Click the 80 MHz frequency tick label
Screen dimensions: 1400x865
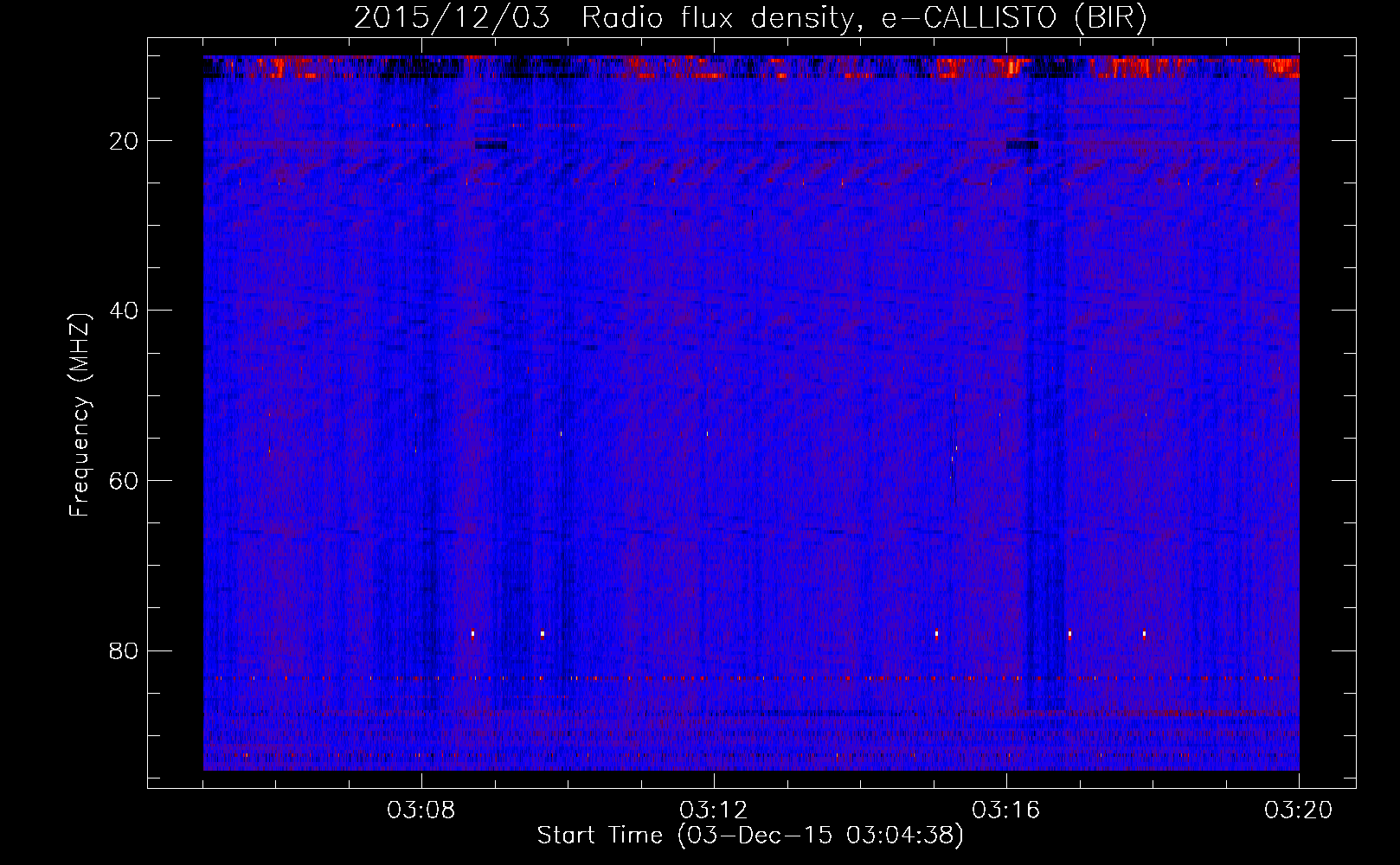coord(125,650)
